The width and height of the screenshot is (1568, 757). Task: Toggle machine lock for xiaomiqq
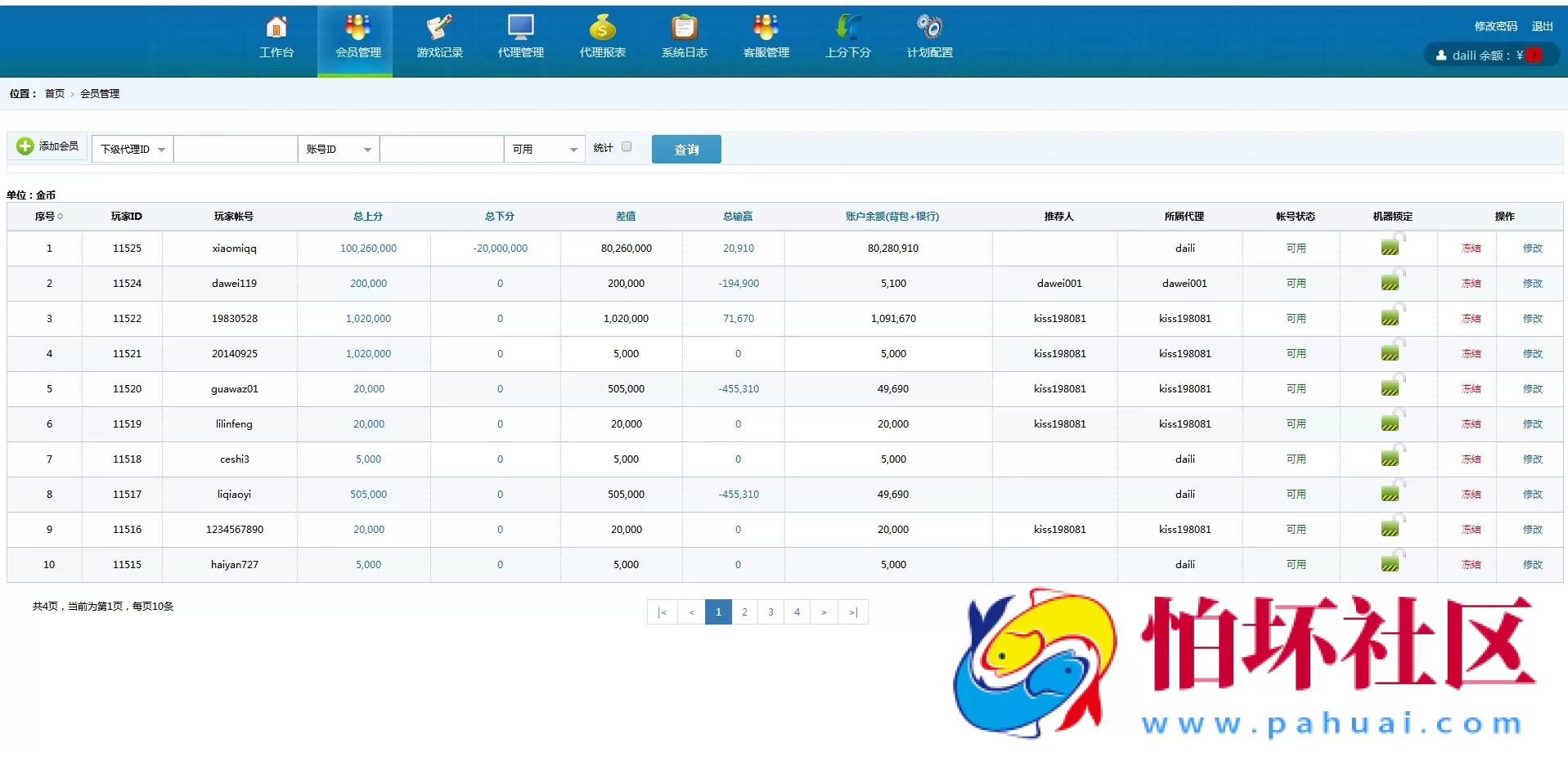(x=1391, y=246)
